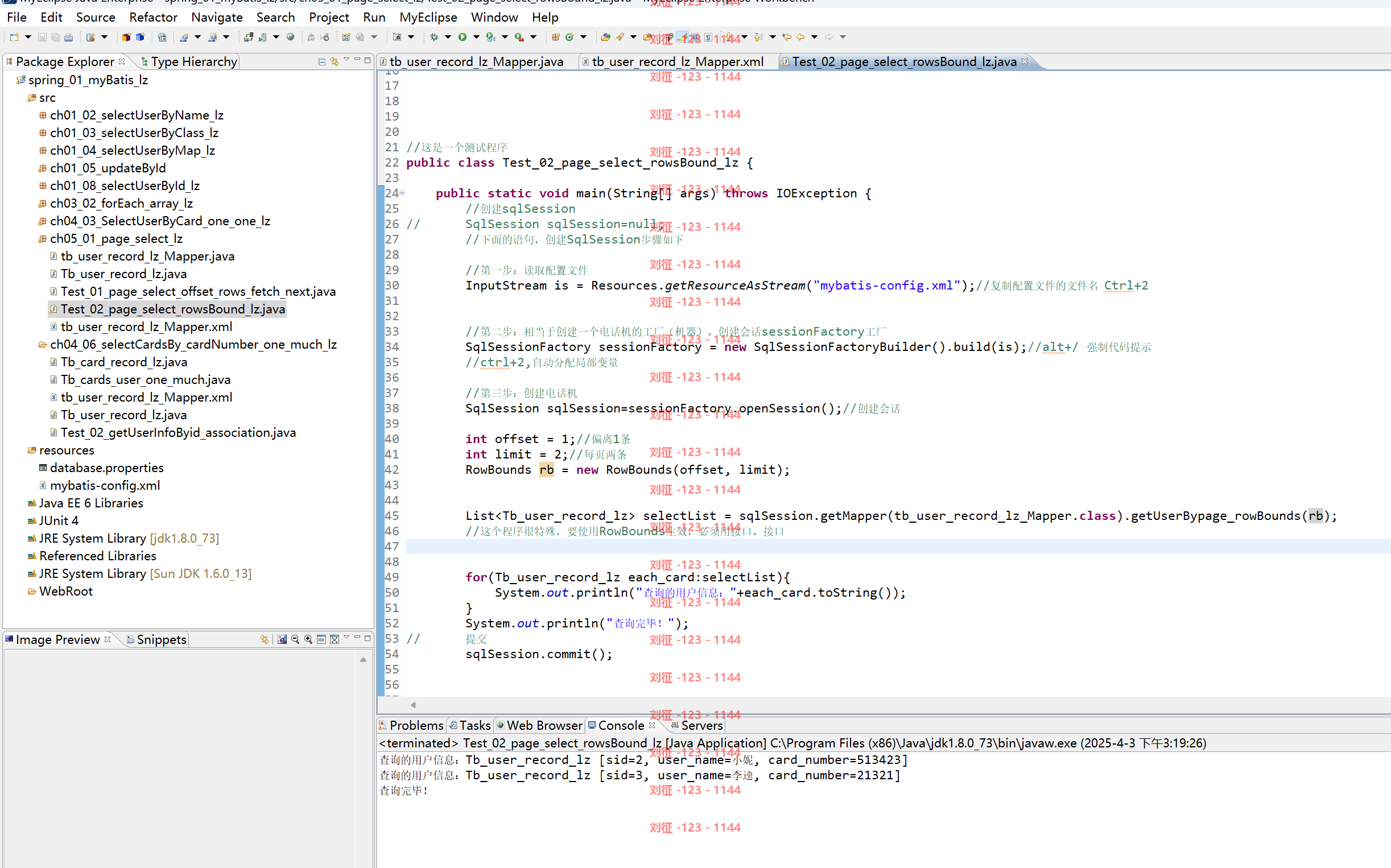
Task: Open the globe web browser toolbar icon
Action: [x=291, y=38]
